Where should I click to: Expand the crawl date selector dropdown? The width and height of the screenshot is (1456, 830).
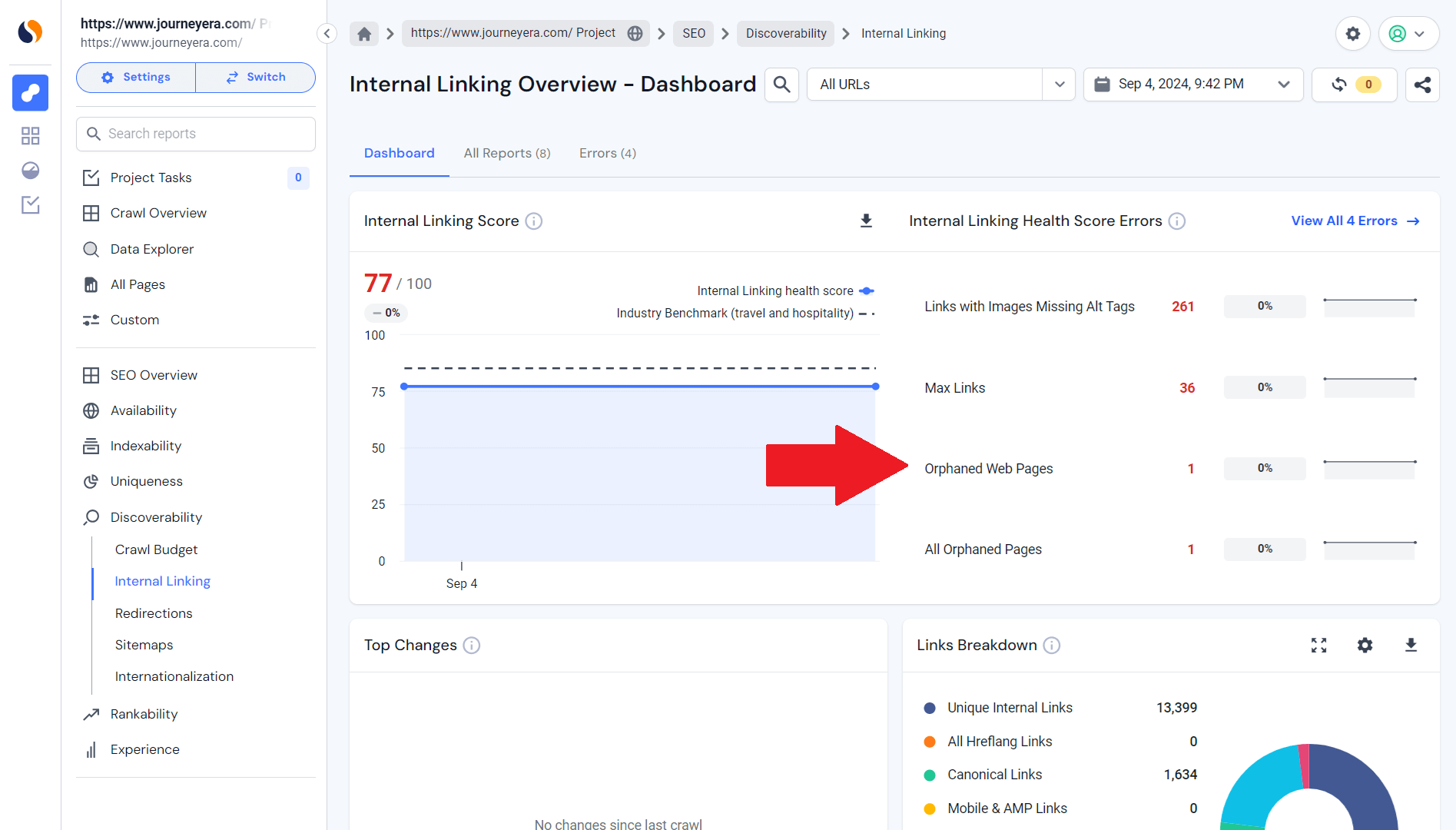point(1283,85)
